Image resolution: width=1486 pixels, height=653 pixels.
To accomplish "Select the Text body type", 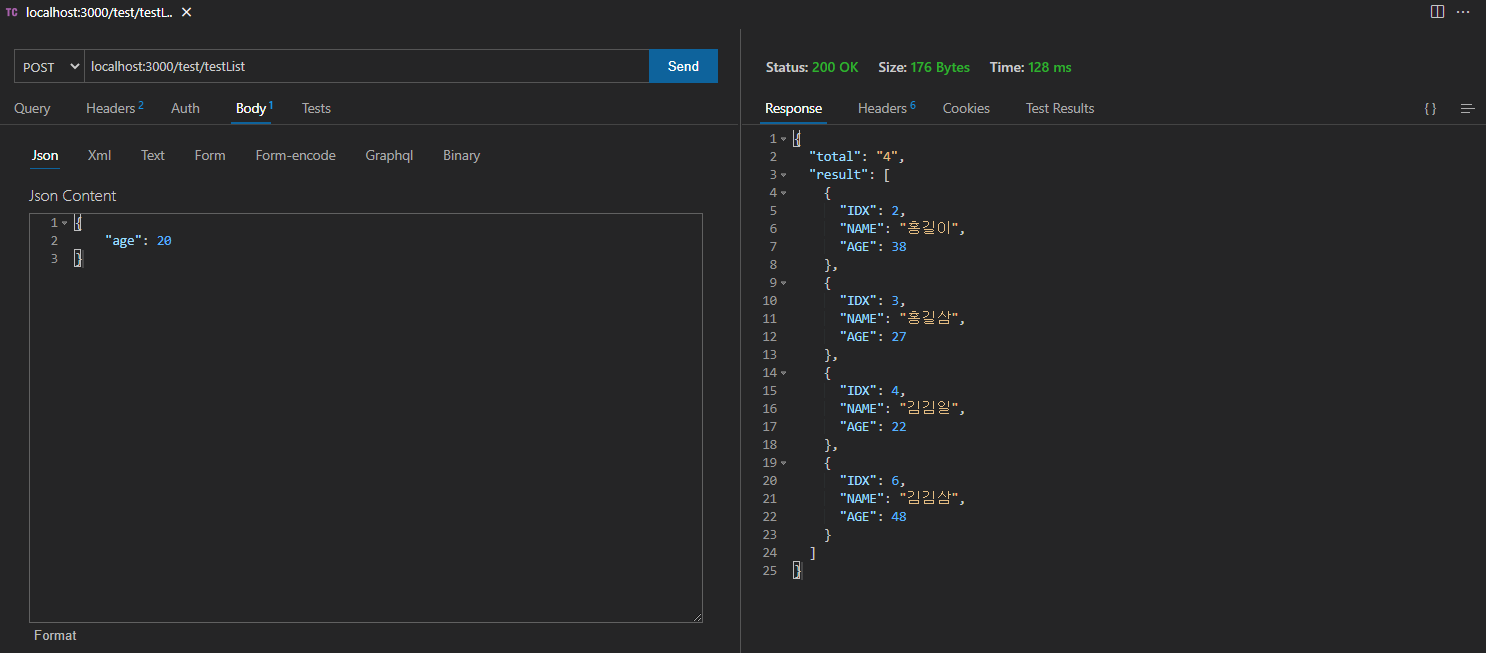I will (x=153, y=155).
